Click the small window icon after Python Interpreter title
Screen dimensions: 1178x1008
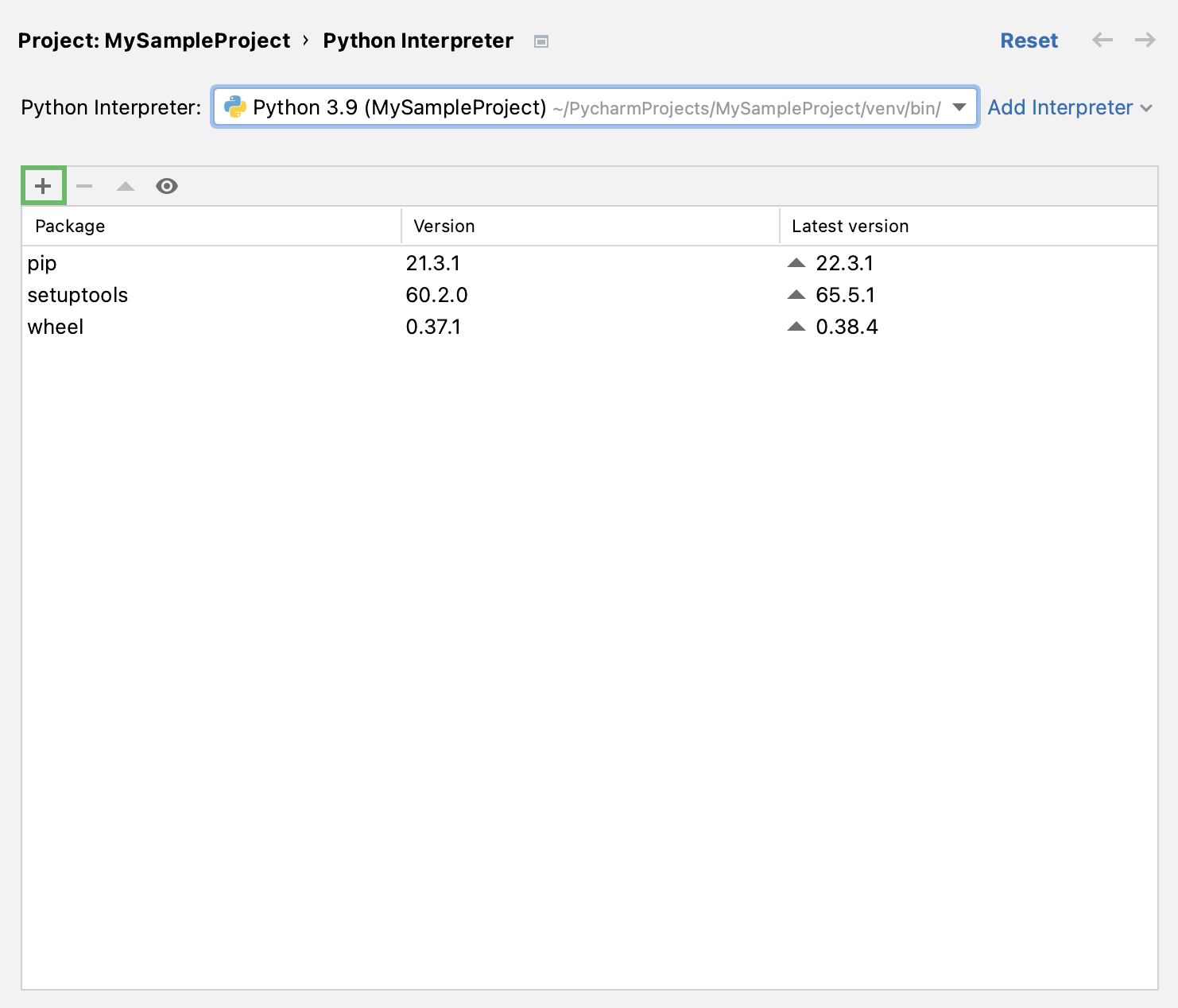coord(541,41)
